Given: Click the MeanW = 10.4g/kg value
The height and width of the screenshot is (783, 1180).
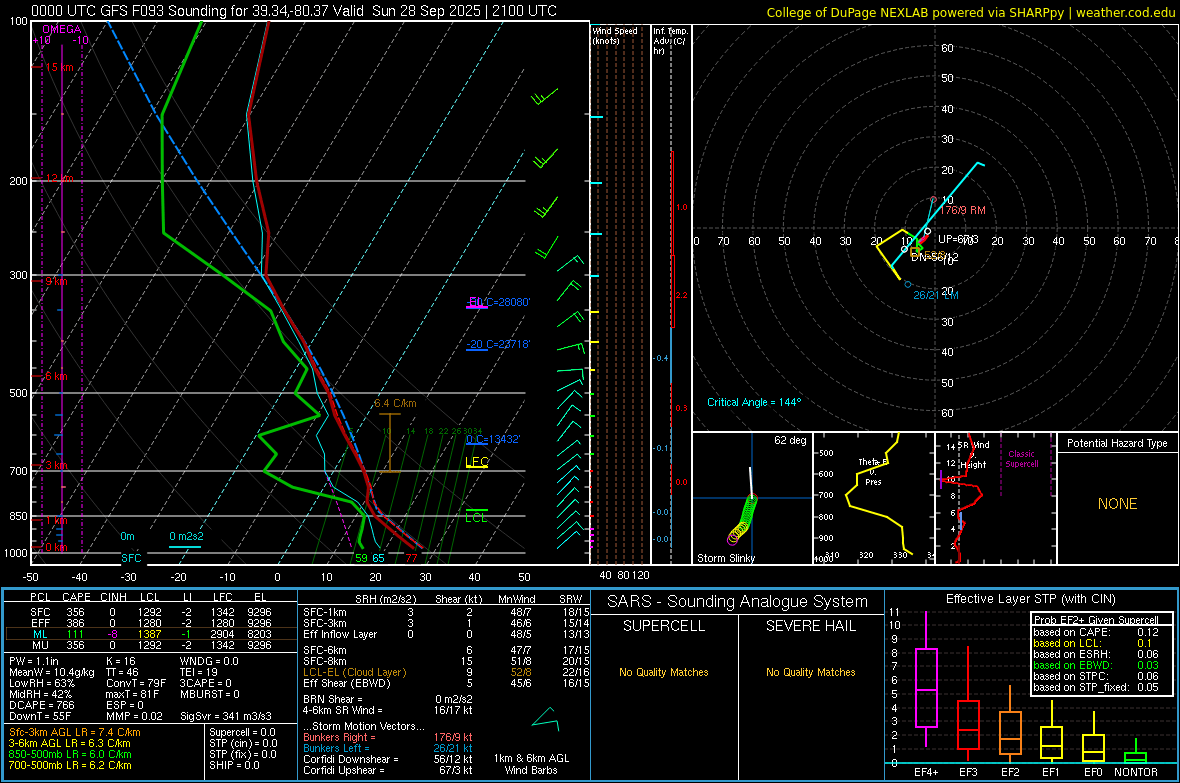Looking at the screenshot, I should pos(52,672).
